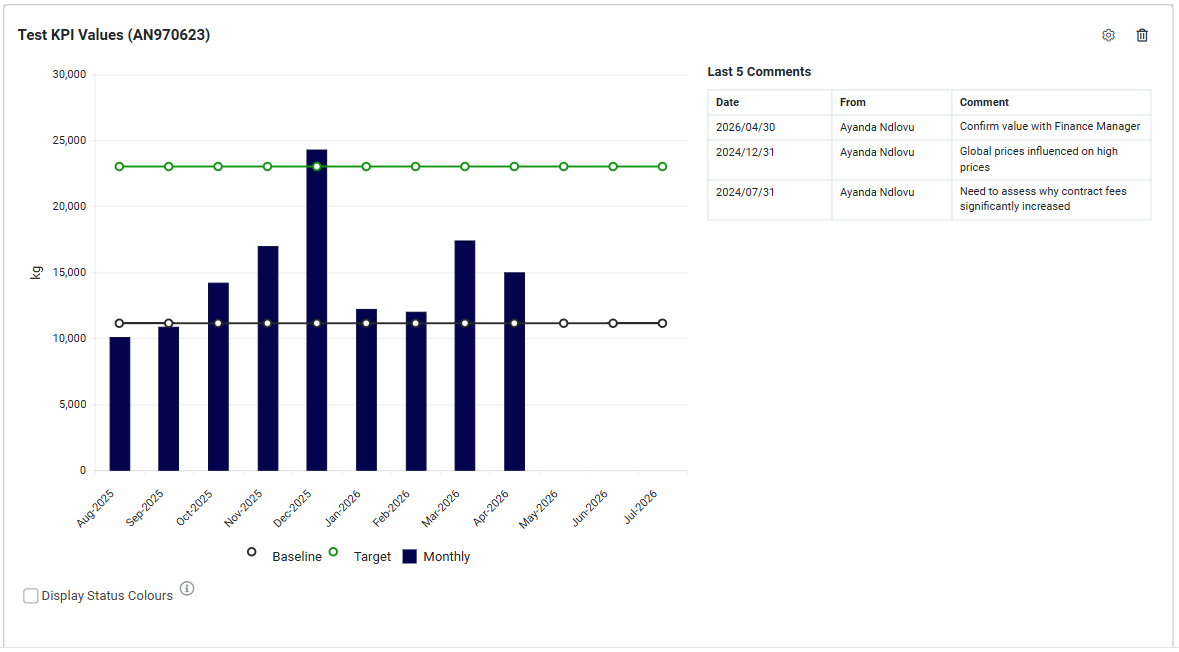Click the 'Test KPI Values (AN970623)' title
Viewport: 1179px width, 652px height.
pyautogui.click(x=114, y=35)
